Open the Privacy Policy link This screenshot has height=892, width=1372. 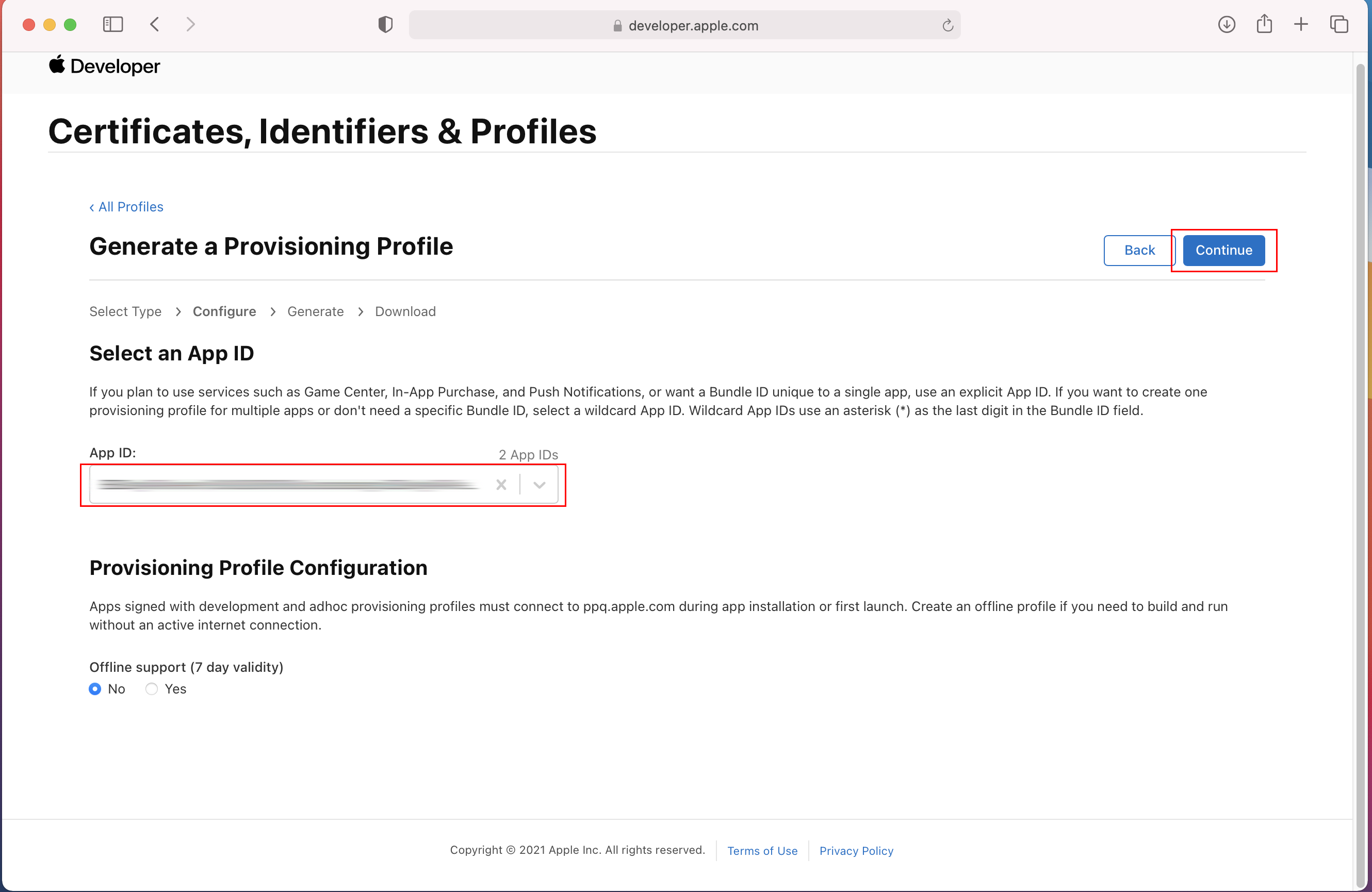click(x=856, y=851)
